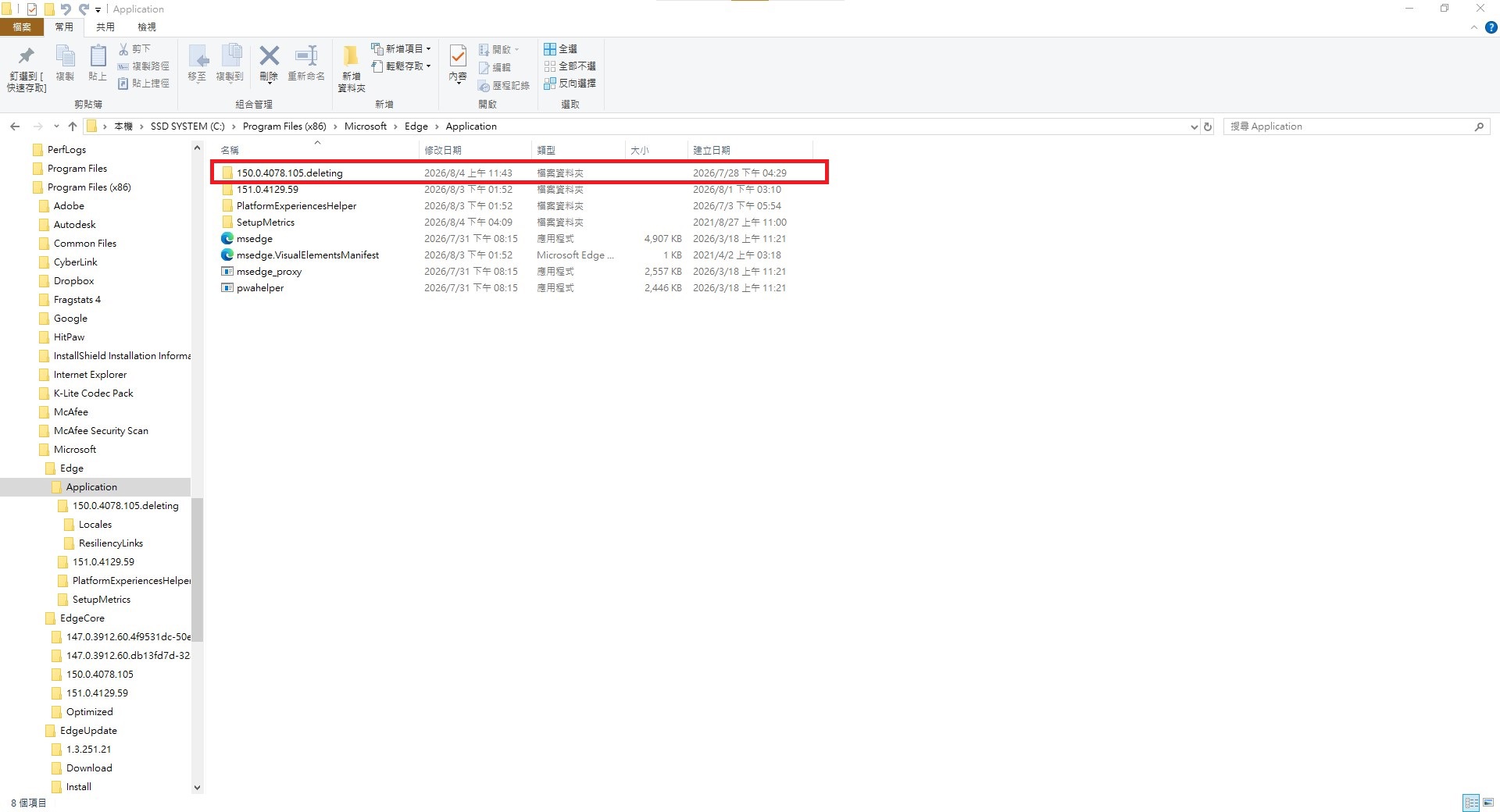Screen dimensions: 1500x812
Task: Open the address bar history dropdown
Action: (x=1194, y=126)
